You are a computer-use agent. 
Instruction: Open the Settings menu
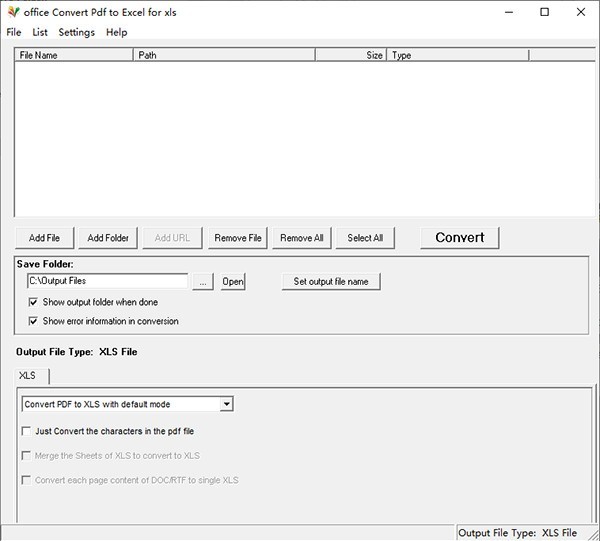tap(77, 33)
